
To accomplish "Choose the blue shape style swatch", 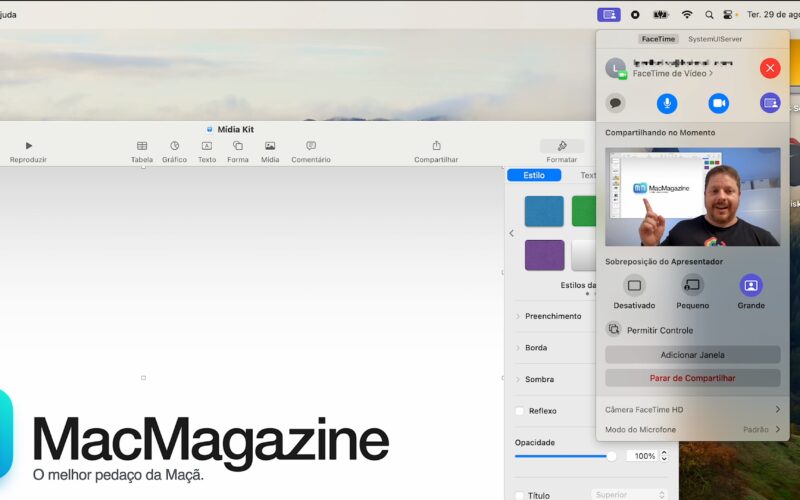I will click(x=544, y=211).
